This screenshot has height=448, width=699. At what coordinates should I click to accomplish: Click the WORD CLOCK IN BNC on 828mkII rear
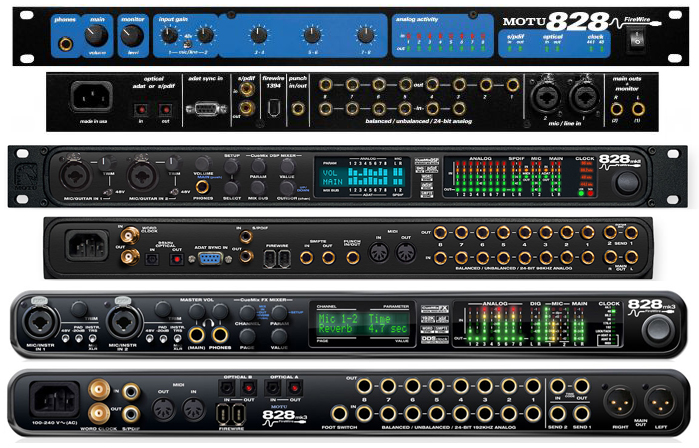[130, 234]
